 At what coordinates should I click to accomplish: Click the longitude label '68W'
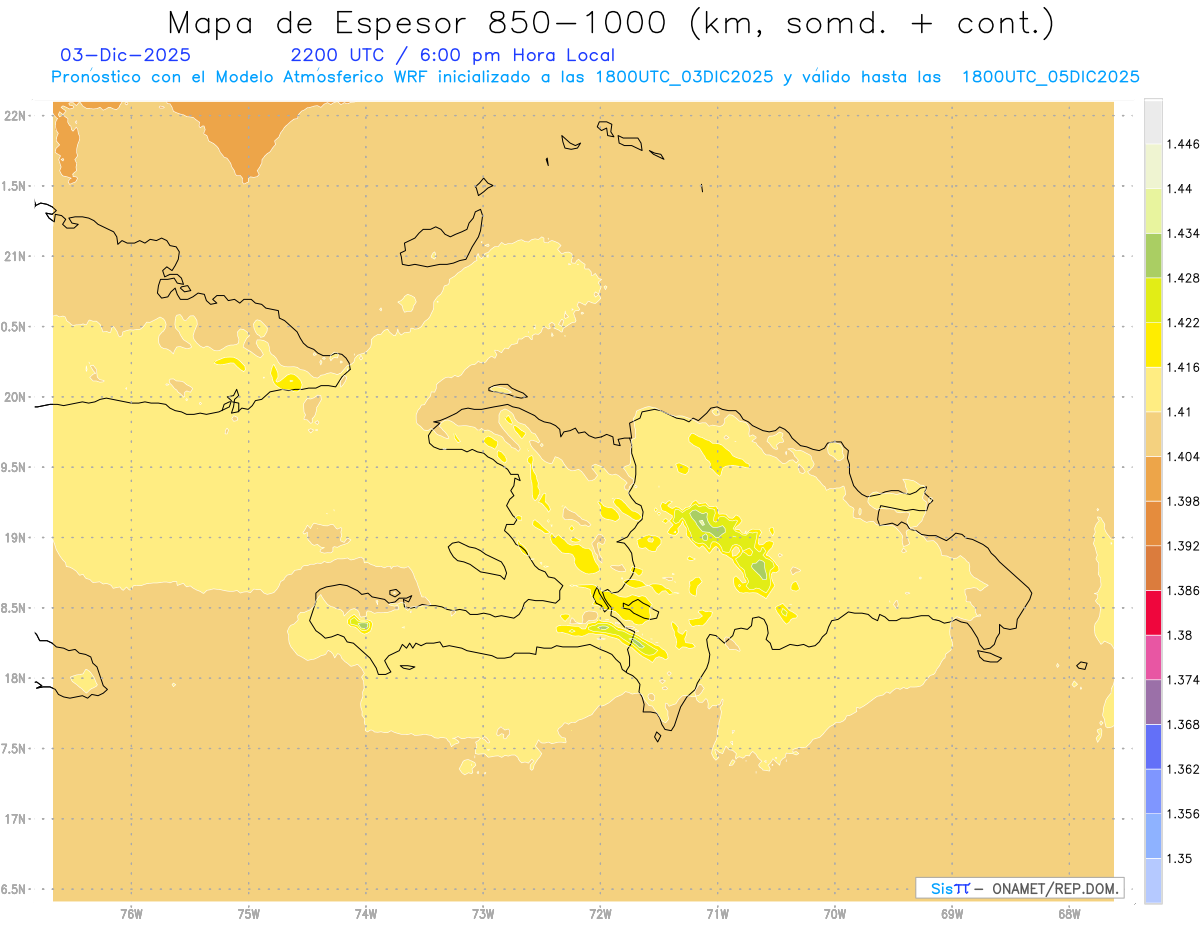pyautogui.click(x=1069, y=914)
